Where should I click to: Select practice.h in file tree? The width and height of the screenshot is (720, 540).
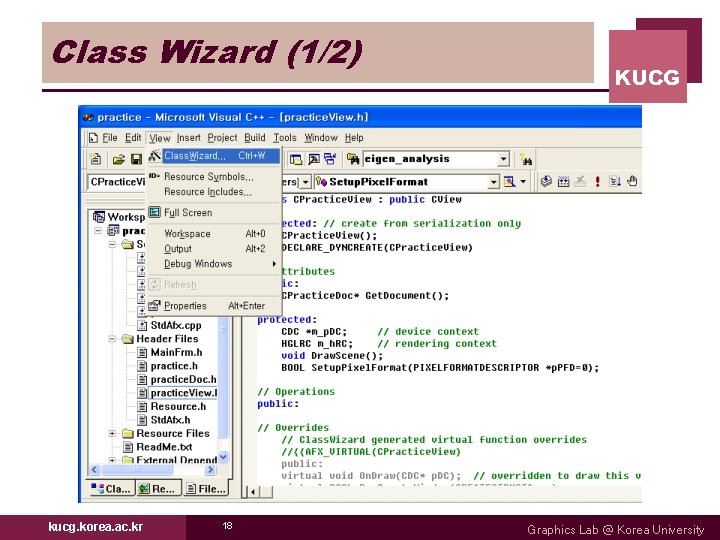[174, 366]
